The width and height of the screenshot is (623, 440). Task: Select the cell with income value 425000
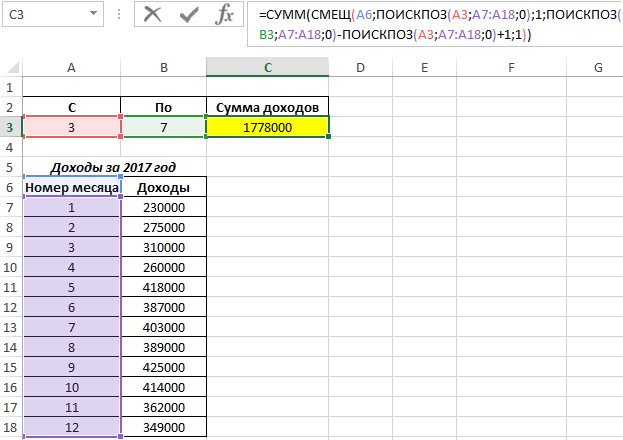coord(163,367)
